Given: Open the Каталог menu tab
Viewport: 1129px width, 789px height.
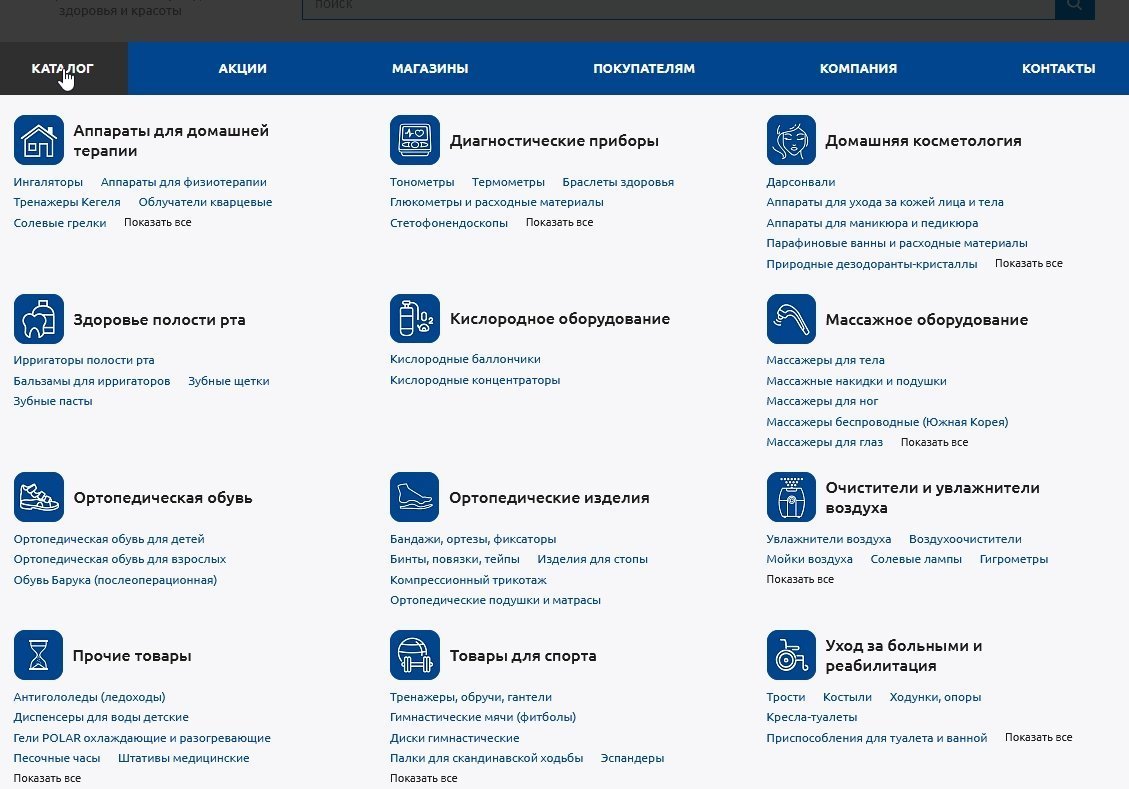Looking at the screenshot, I should point(64,68).
